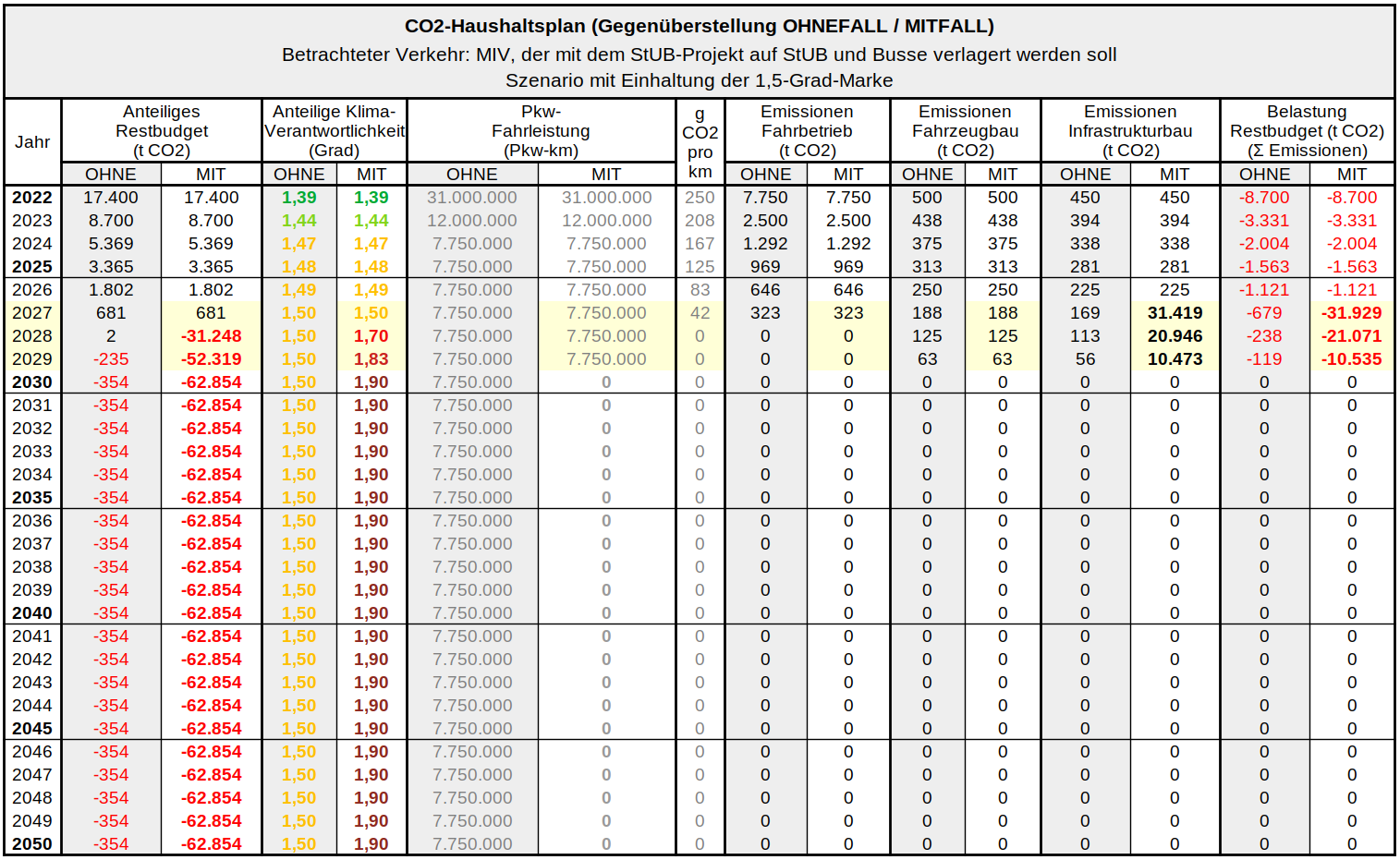Select the 'Anteiliges Restbudget (t CO2)' header
Screen dimensions: 1400x860
click(162, 130)
